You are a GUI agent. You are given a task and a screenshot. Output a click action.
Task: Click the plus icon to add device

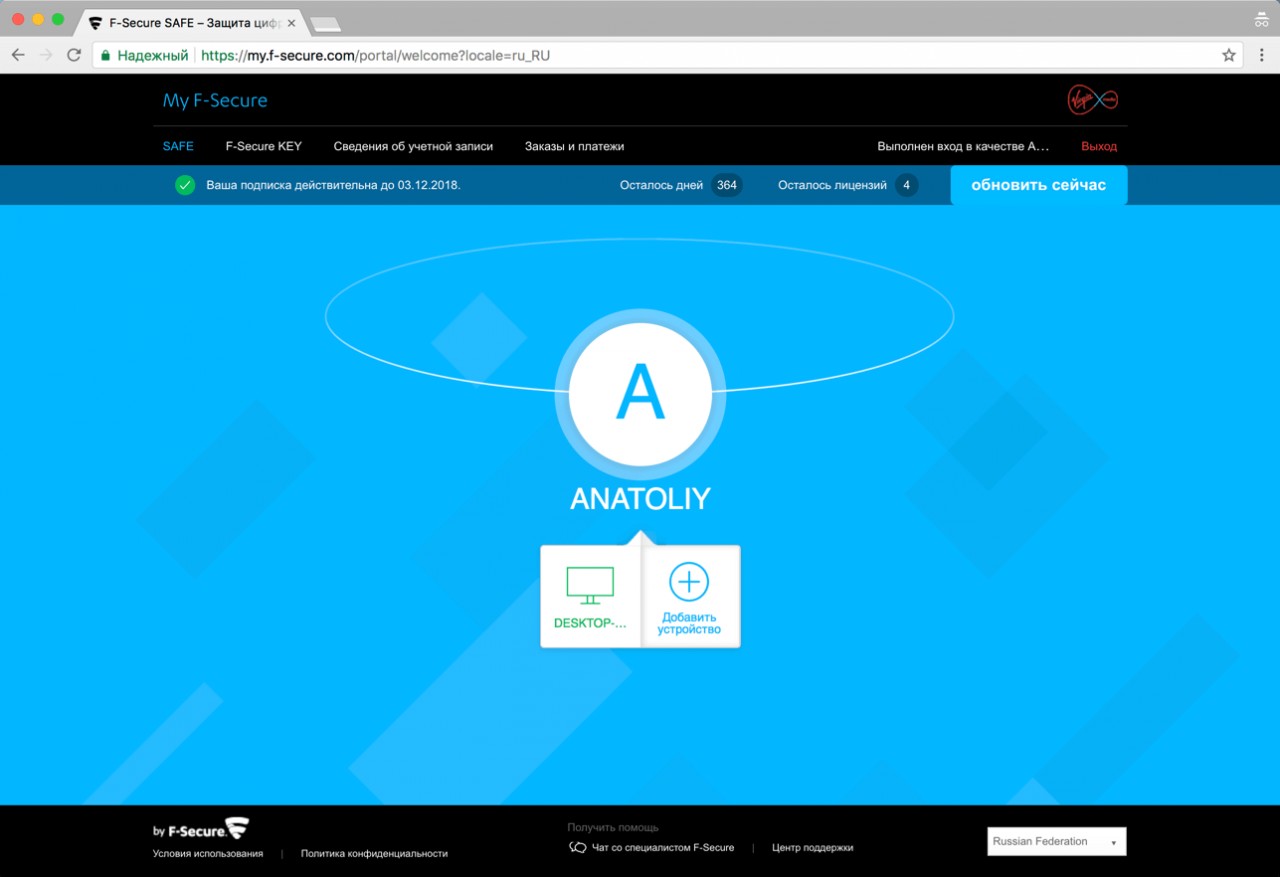(x=689, y=581)
